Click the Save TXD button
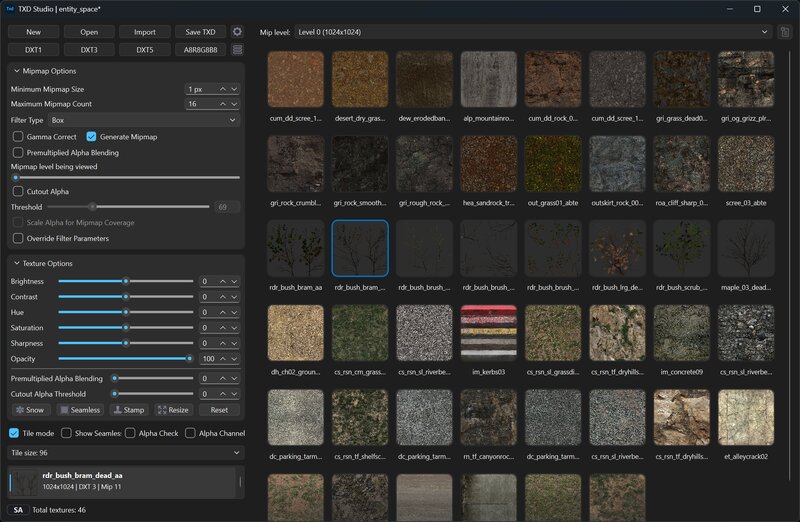The width and height of the screenshot is (800, 522). coord(201,32)
